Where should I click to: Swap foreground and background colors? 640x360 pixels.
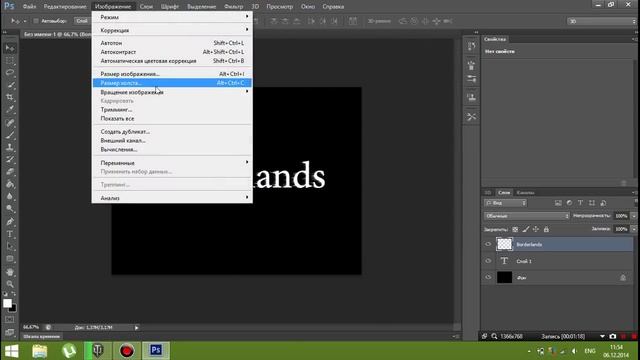(13, 294)
